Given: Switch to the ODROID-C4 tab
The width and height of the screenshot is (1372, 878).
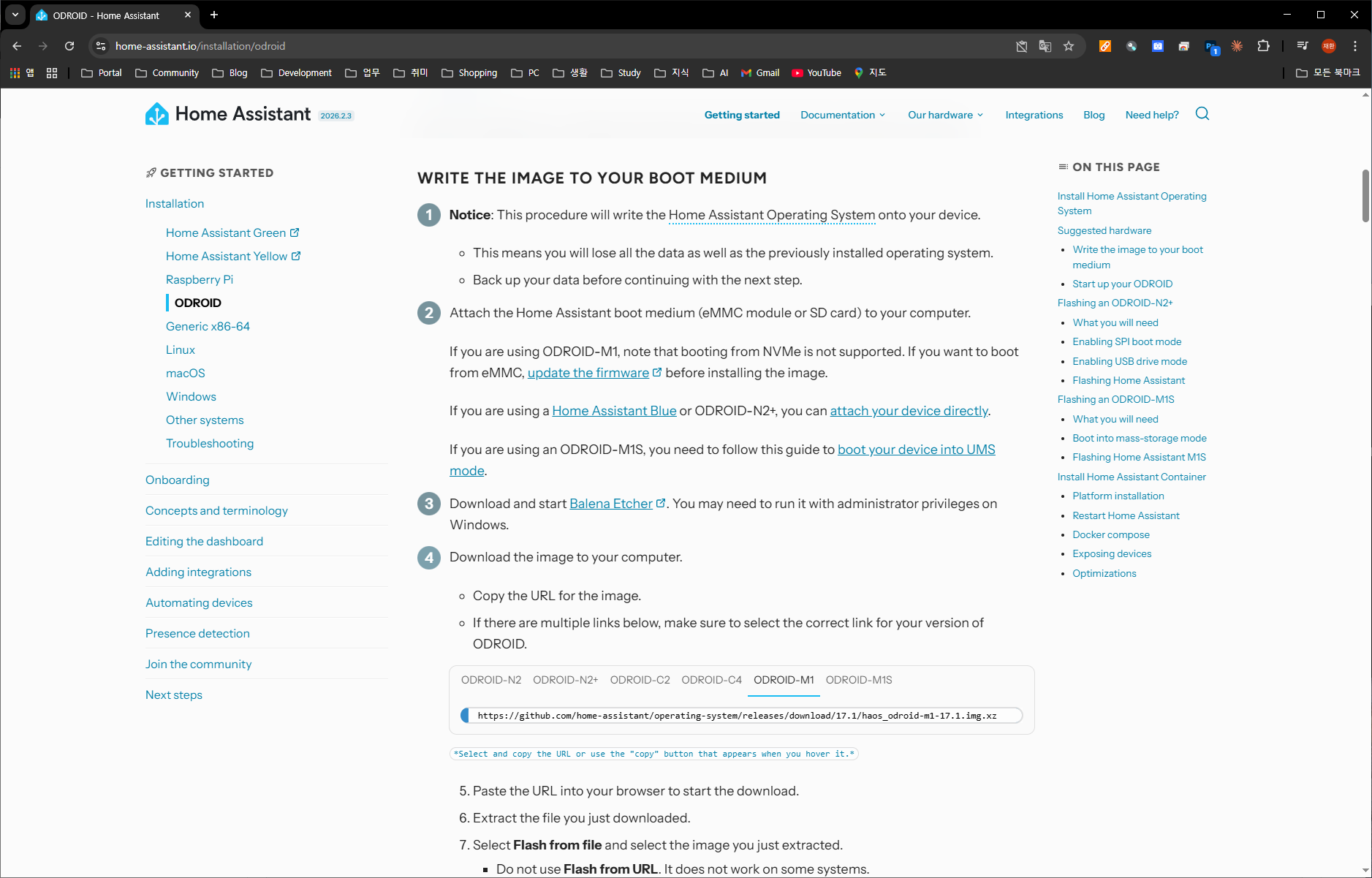Looking at the screenshot, I should (712, 680).
